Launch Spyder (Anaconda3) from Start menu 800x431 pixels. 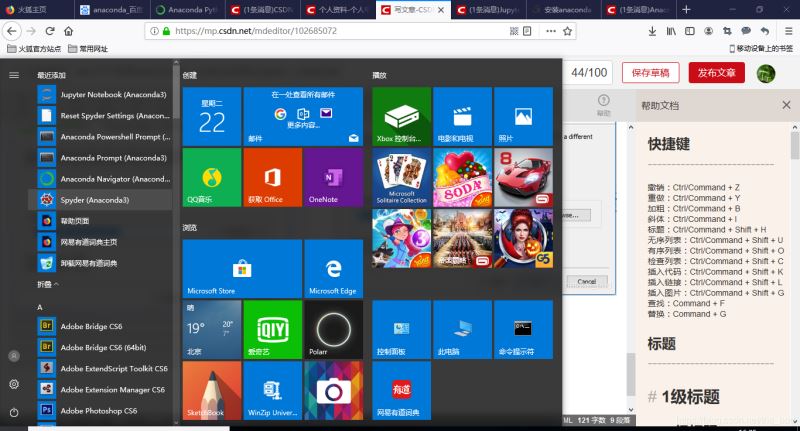pyautogui.click(x=102, y=200)
